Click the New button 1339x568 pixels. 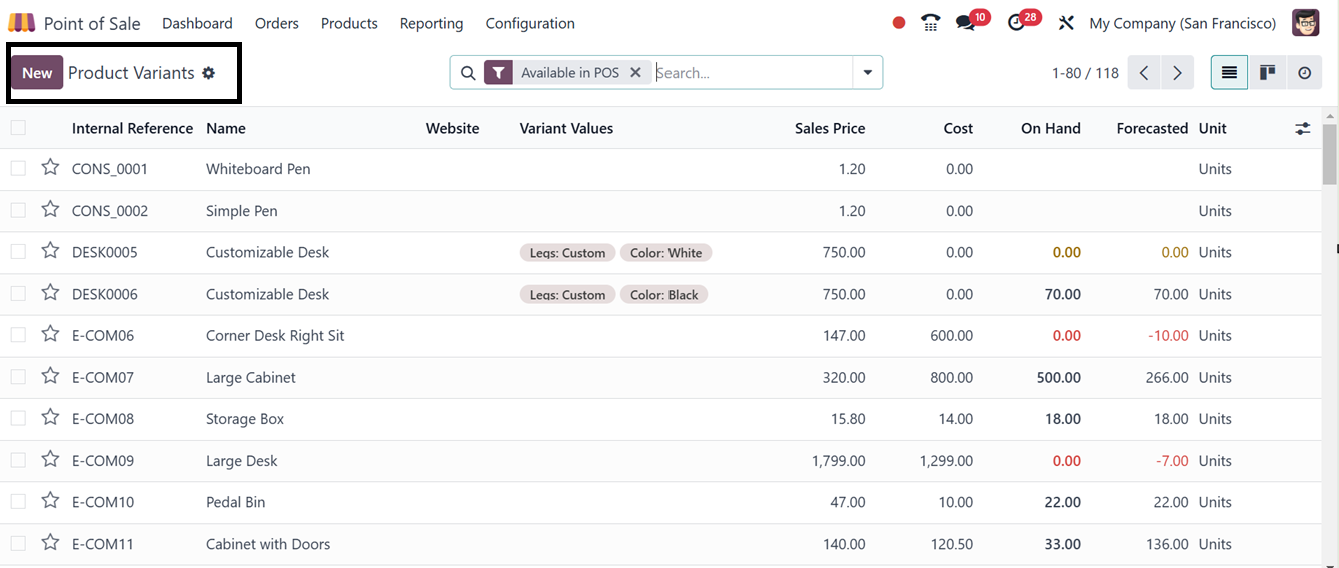[x=37, y=73]
